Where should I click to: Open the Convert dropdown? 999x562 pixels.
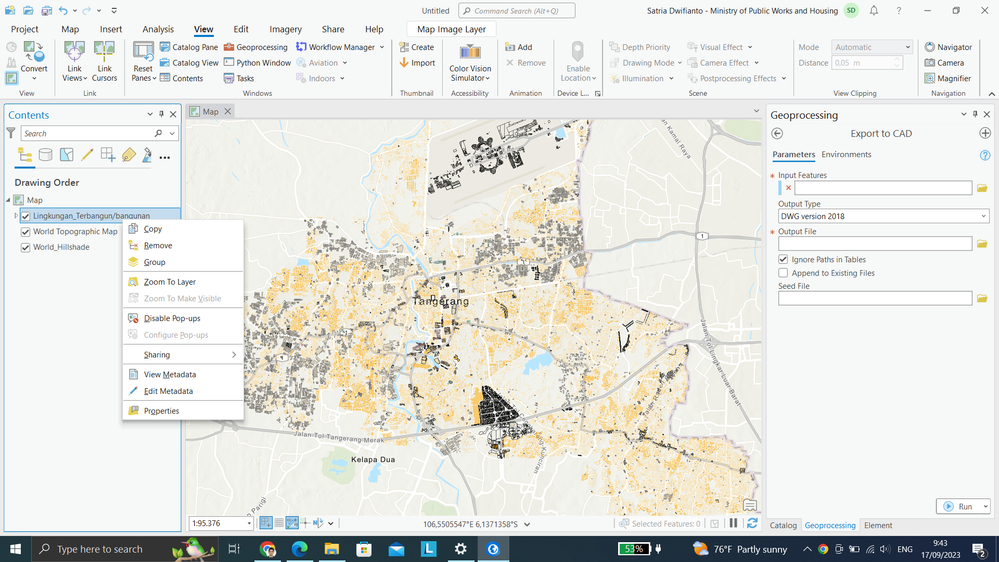tap(34, 73)
